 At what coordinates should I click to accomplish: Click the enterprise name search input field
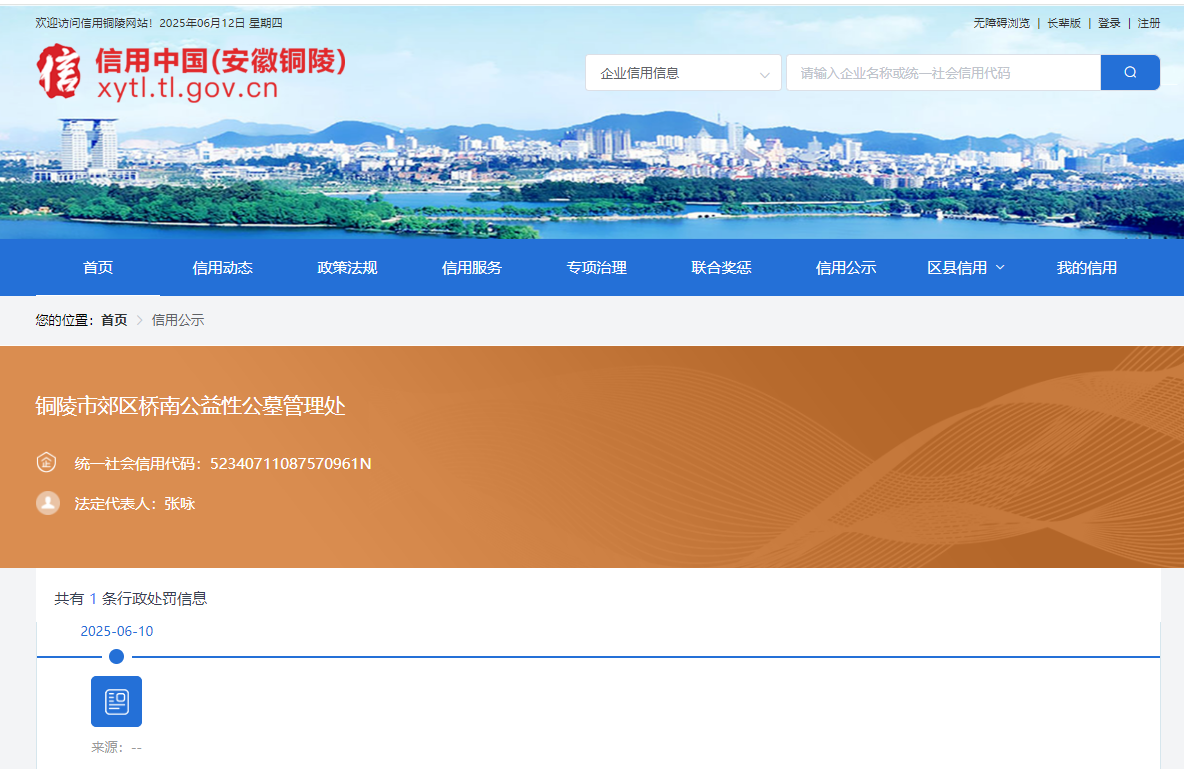pos(943,73)
